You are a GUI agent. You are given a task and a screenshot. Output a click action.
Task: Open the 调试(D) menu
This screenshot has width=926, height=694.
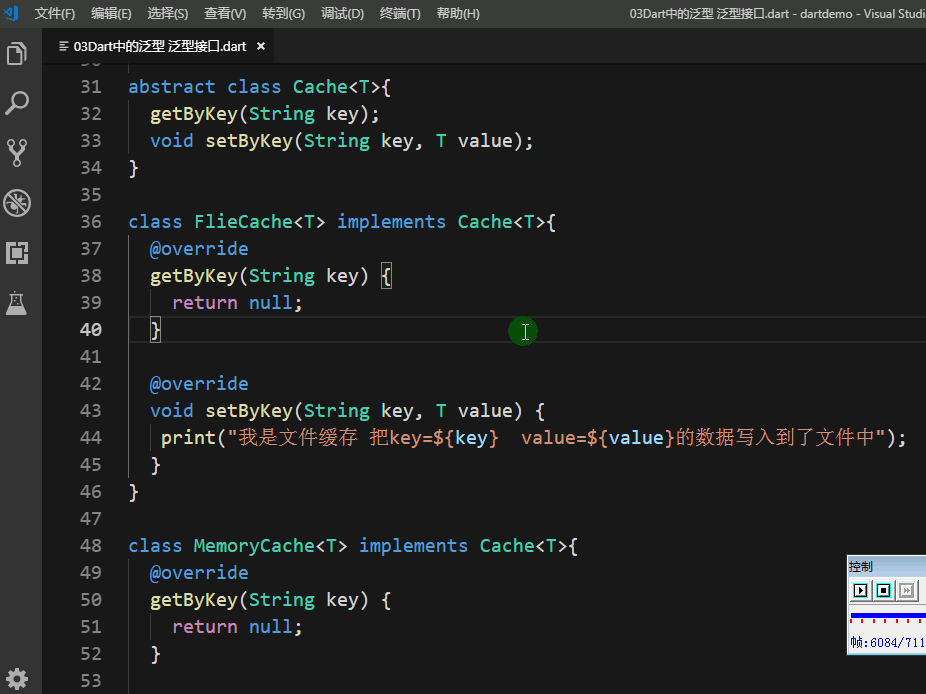[x=343, y=13]
